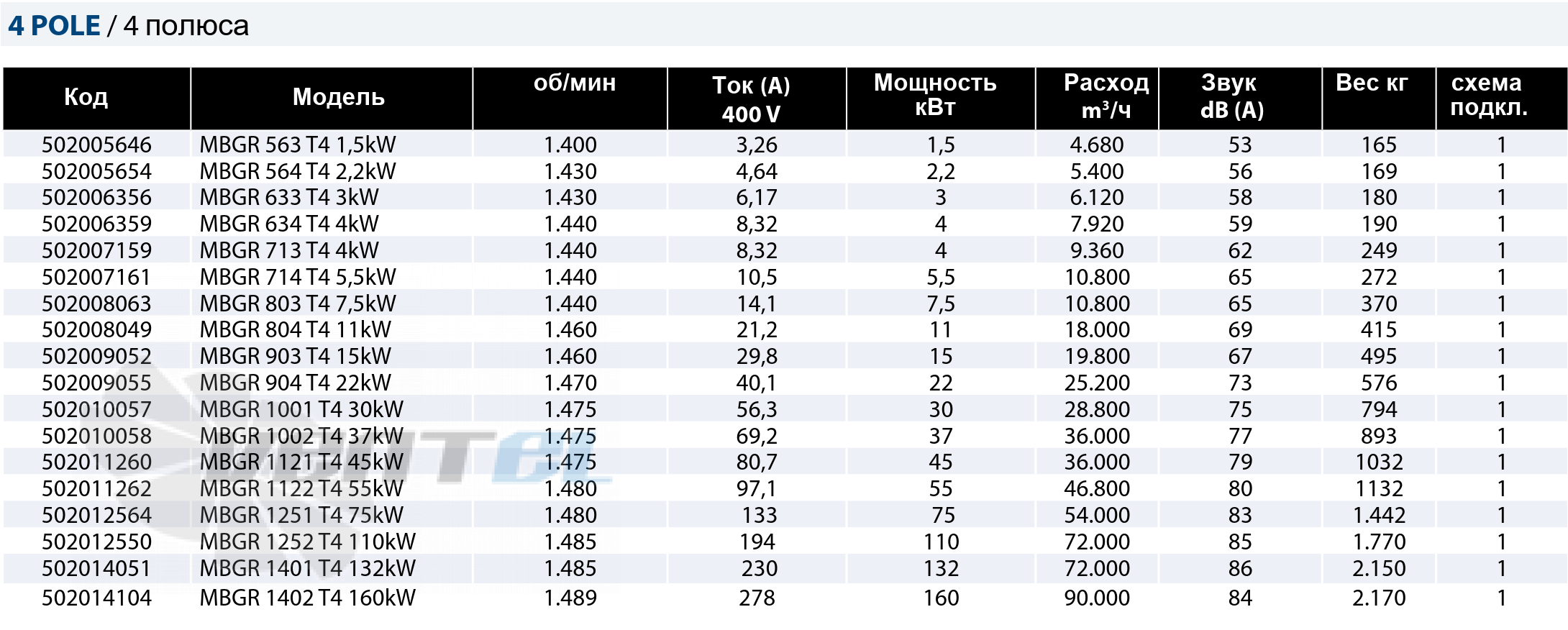Select the 'Расход m³/ч' column header
The width and height of the screenshot is (1568, 630).
[x=1106, y=96]
